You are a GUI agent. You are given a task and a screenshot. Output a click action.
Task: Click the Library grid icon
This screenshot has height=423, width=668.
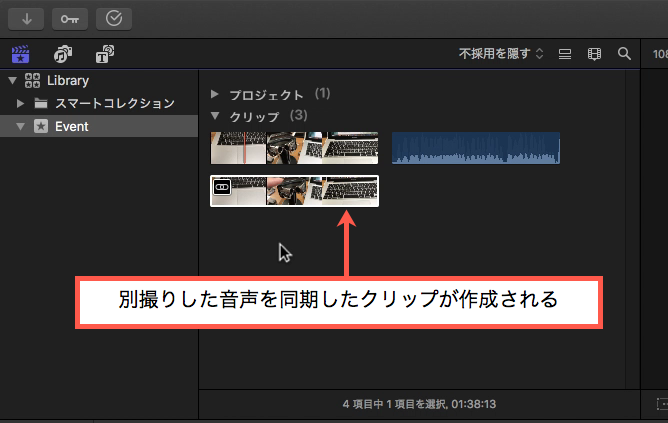pyautogui.click(x=32, y=80)
